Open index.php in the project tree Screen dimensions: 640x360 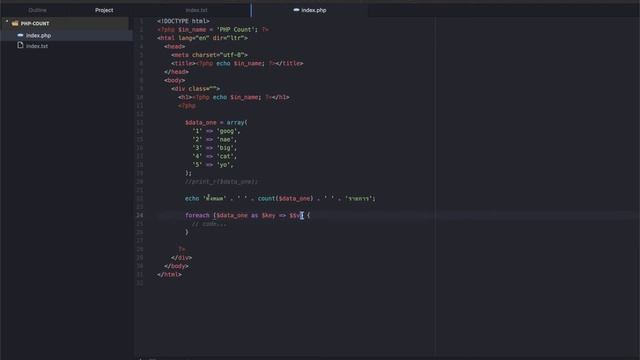pos(38,36)
